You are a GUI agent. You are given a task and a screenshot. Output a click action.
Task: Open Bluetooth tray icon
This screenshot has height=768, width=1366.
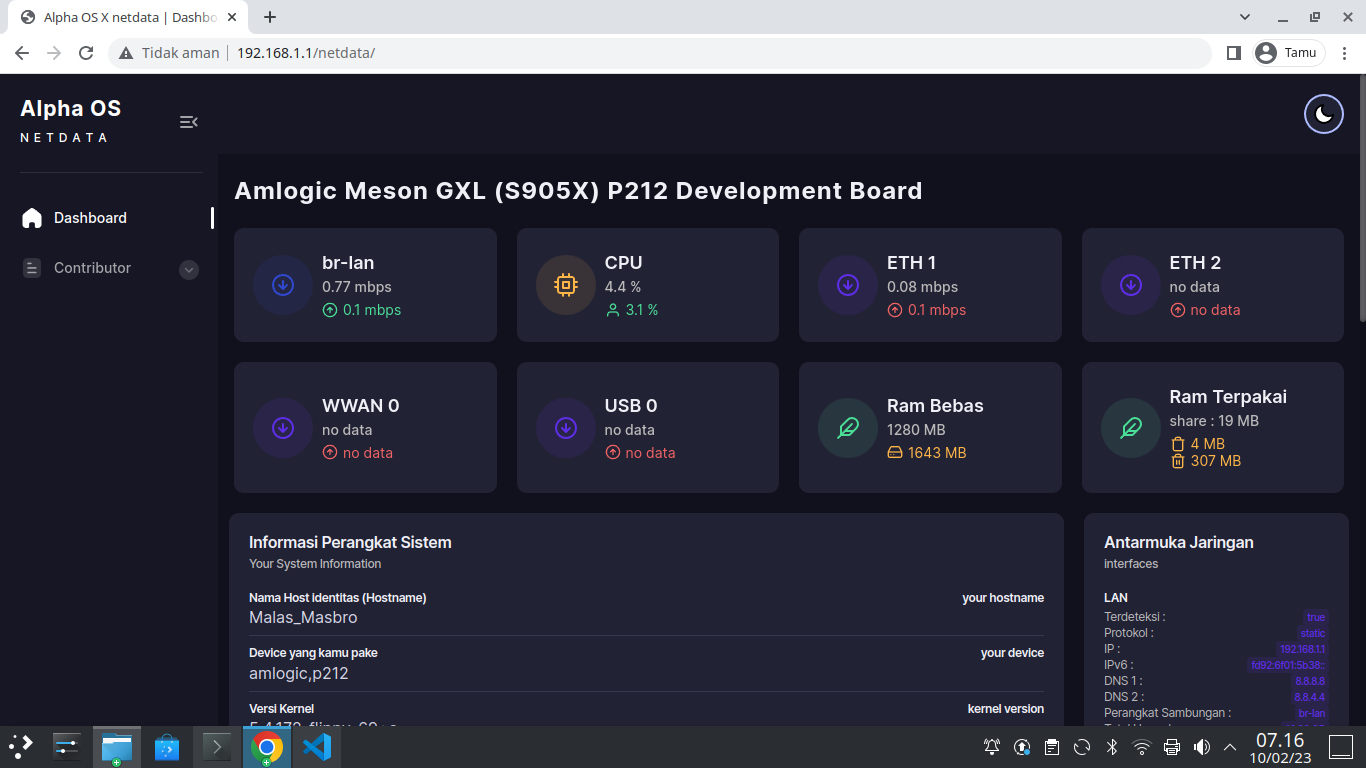pyautogui.click(x=1111, y=747)
